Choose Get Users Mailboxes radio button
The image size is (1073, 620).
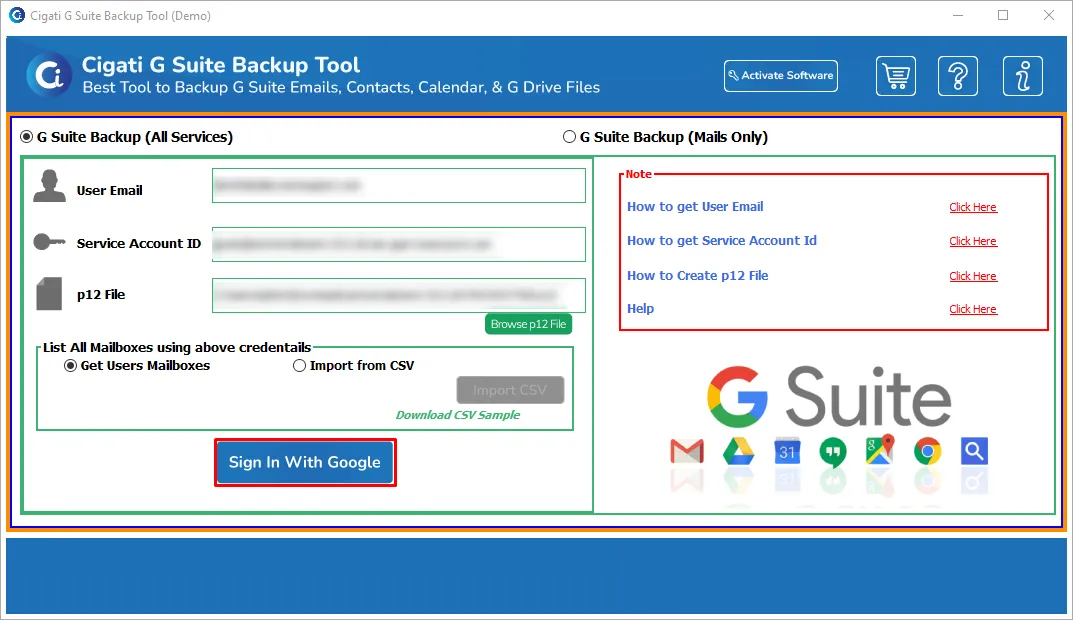pos(70,366)
